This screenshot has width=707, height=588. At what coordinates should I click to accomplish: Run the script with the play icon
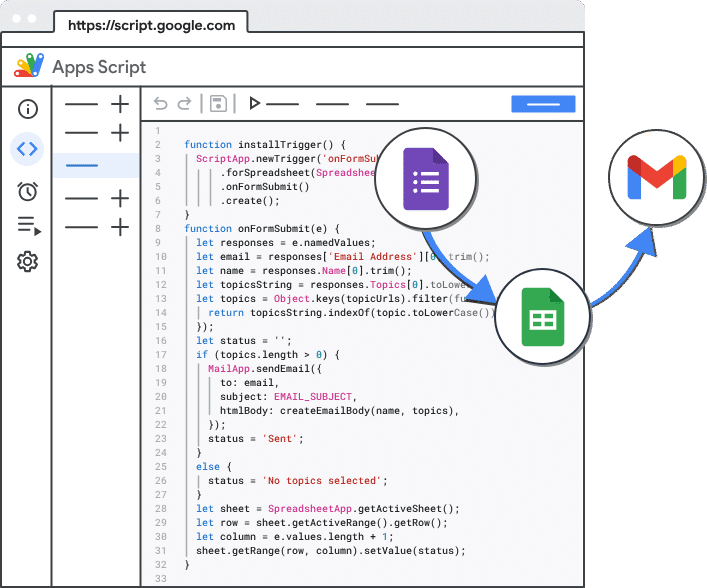click(255, 103)
